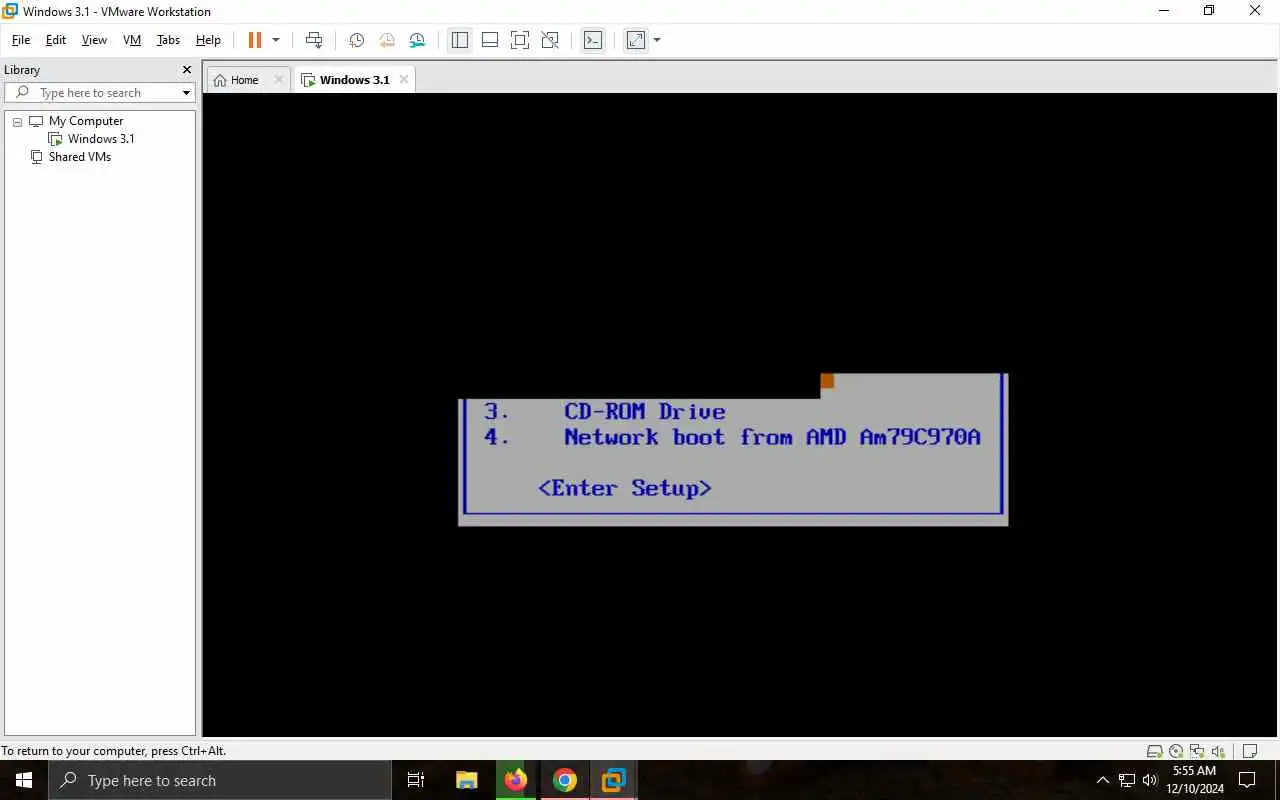Toggle the library sidebar view button
The height and width of the screenshot is (800, 1280).
(459, 40)
